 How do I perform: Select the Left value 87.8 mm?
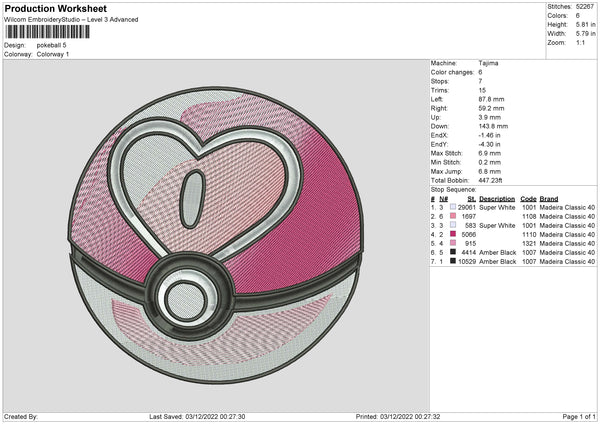tap(491, 99)
